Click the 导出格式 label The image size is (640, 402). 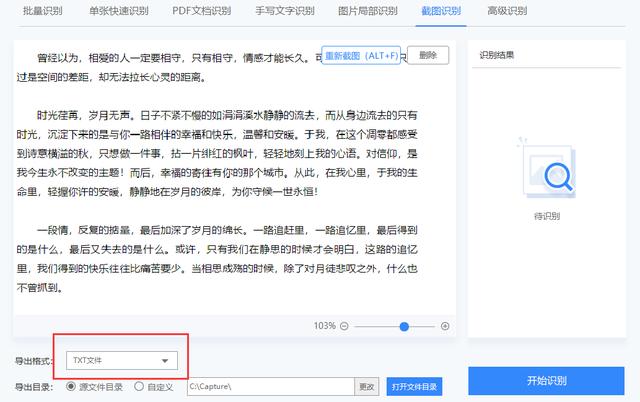point(34,361)
